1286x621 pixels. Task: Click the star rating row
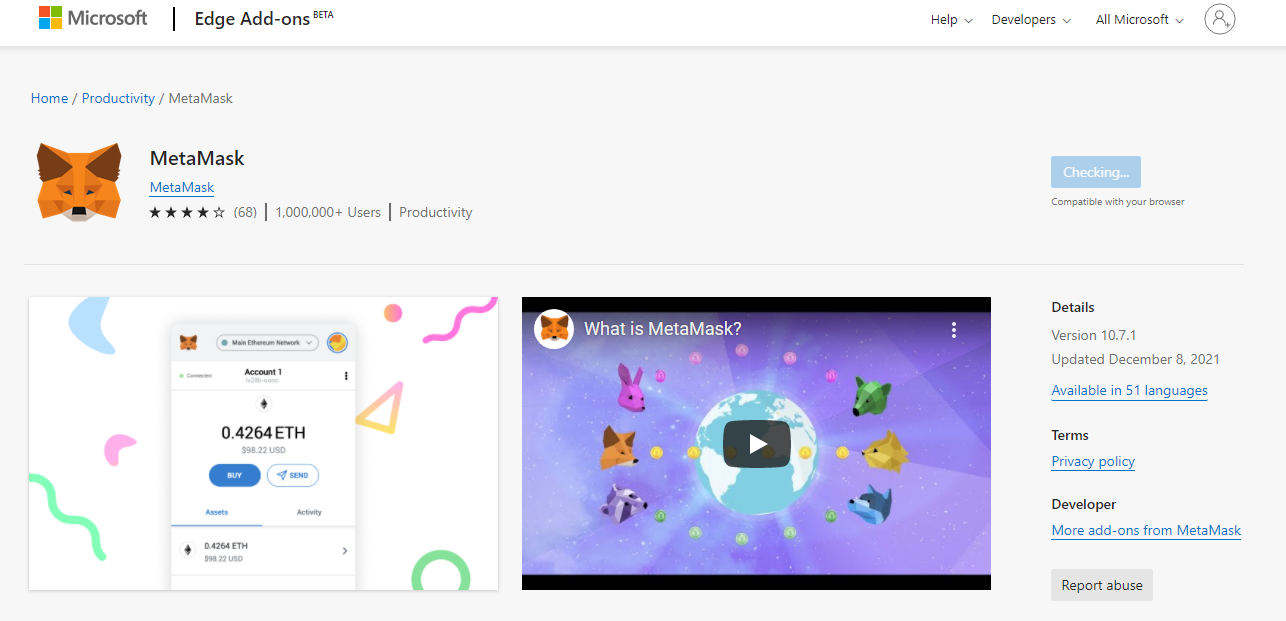[187, 212]
